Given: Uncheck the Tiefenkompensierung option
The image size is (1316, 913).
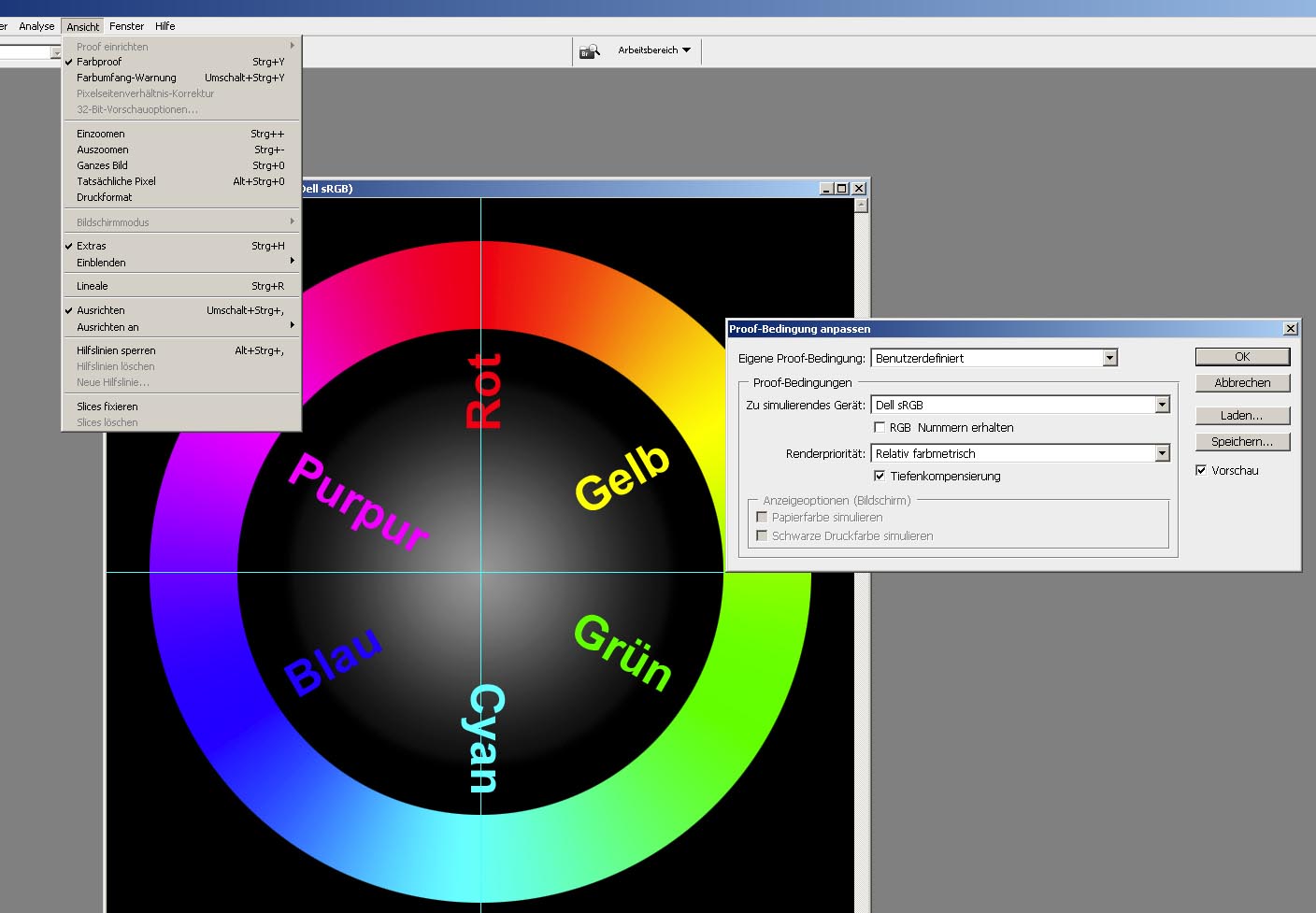Looking at the screenshot, I should point(880,477).
